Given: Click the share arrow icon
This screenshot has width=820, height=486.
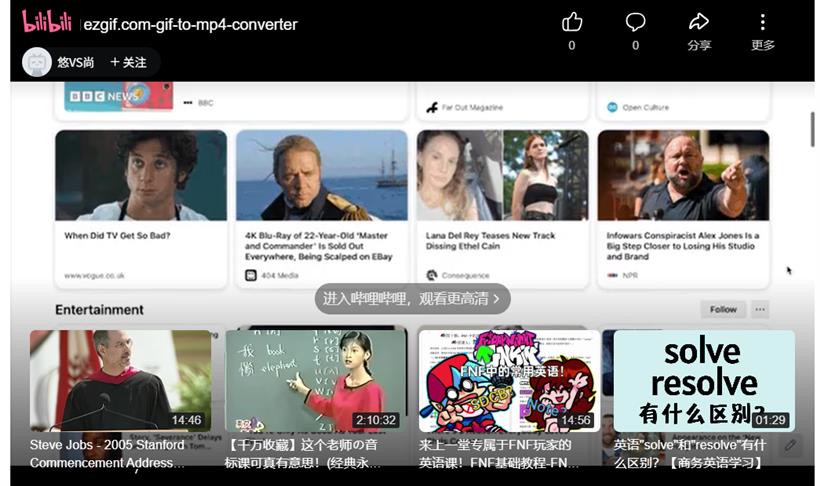Looking at the screenshot, I should click(x=699, y=22).
